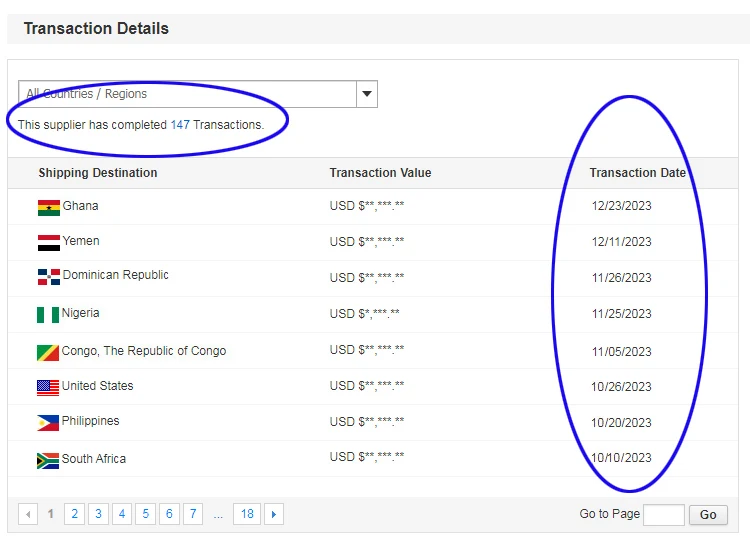This screenshot has width=750, height=540.
Task: Click United States' masked transaction value
Action: click(367, 386)
